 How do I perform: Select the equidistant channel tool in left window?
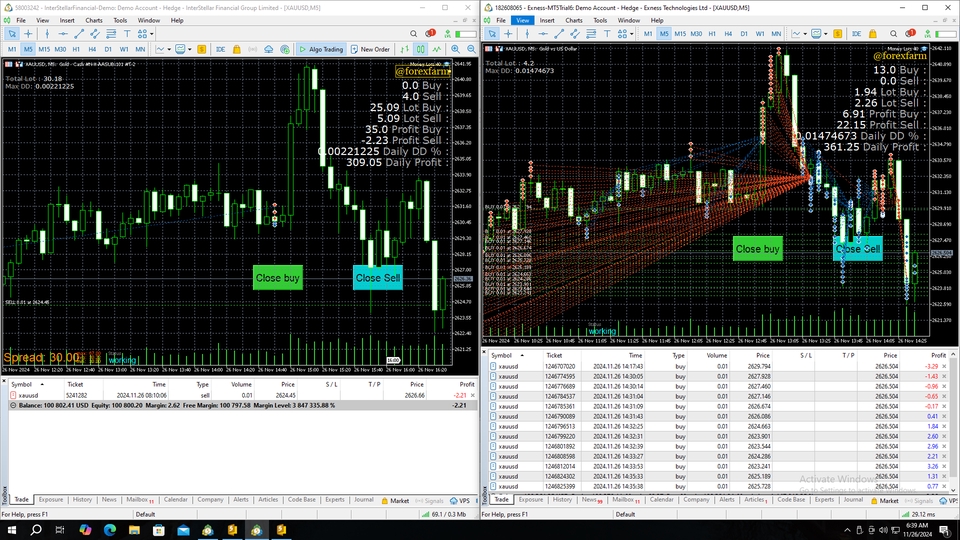[95, 34]
